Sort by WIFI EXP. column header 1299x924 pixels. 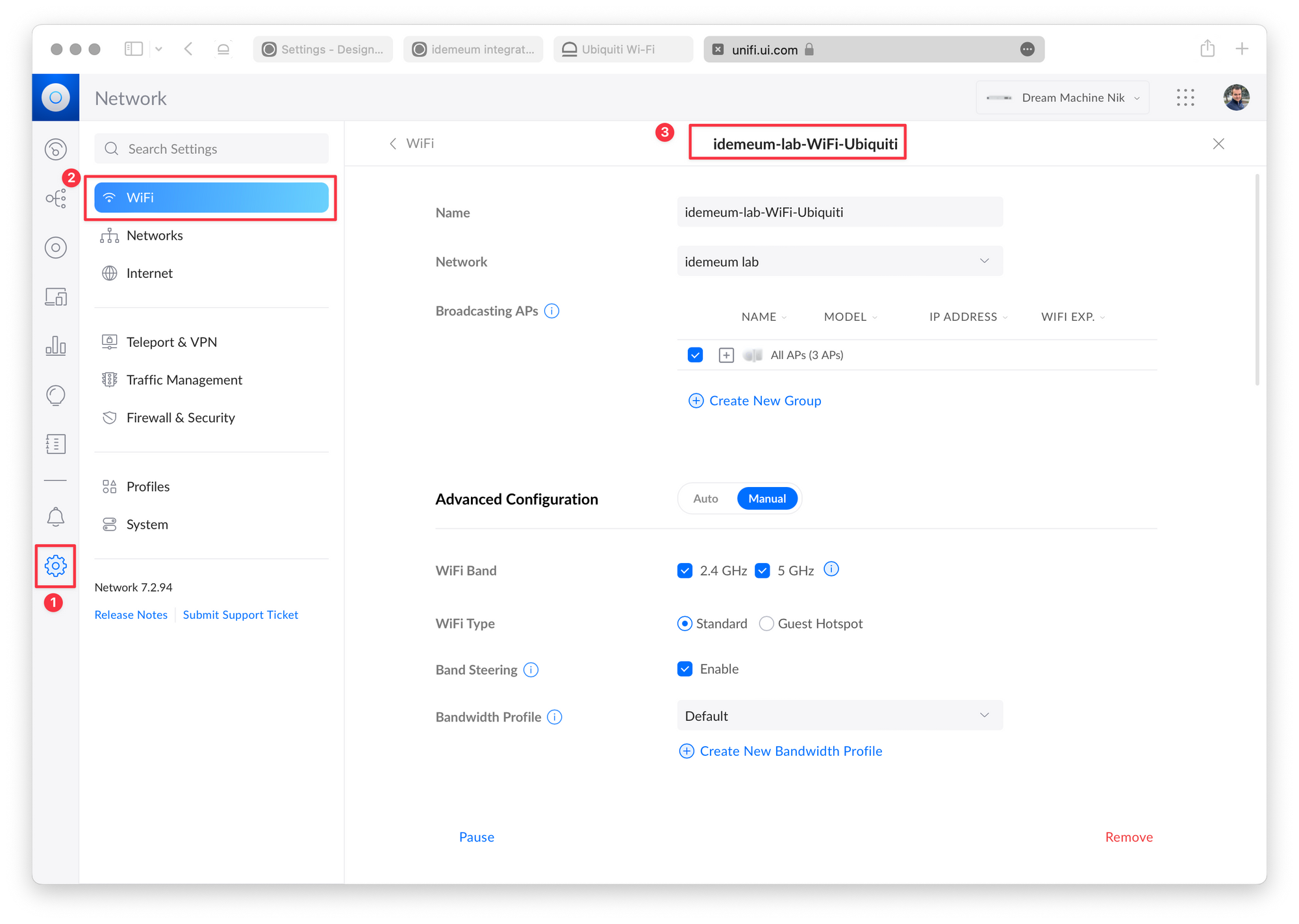pos(1073,317)
